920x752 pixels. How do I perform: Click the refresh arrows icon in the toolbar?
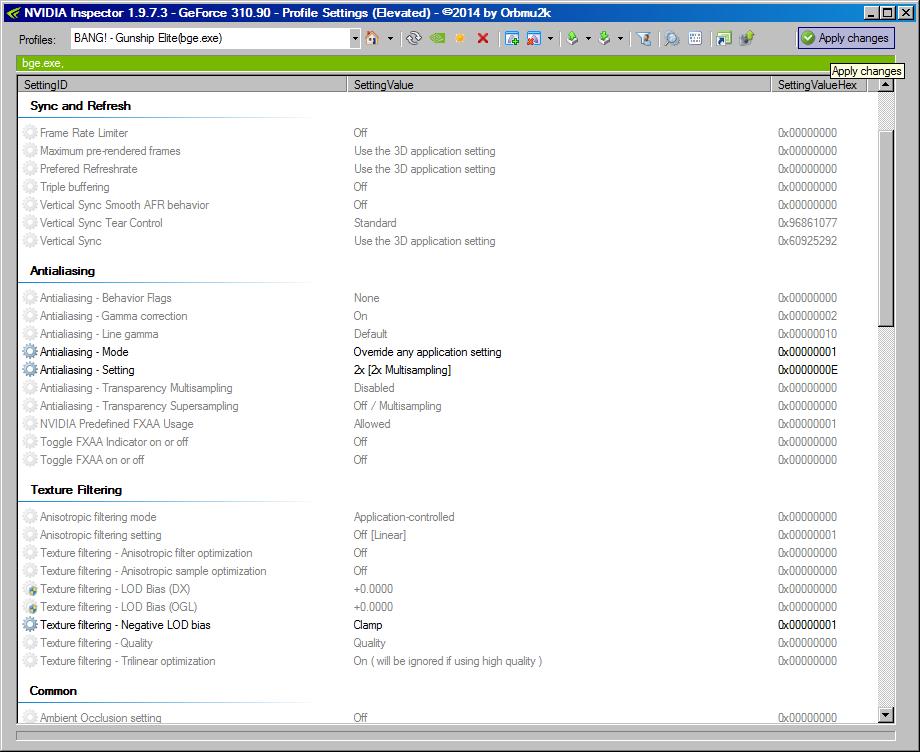tap(414, 39)
